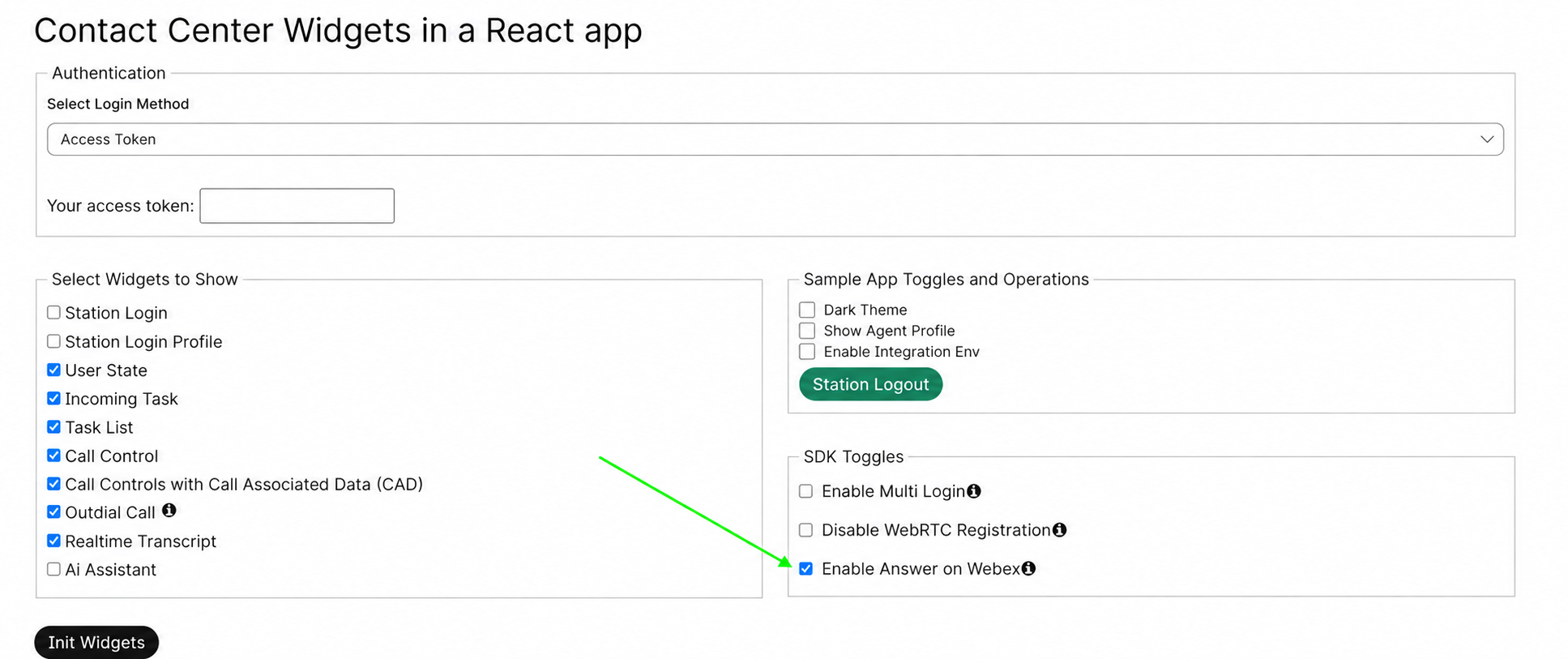Enable the Station Login widget checkbox
Screen dimensions: 1568x659
53,313
